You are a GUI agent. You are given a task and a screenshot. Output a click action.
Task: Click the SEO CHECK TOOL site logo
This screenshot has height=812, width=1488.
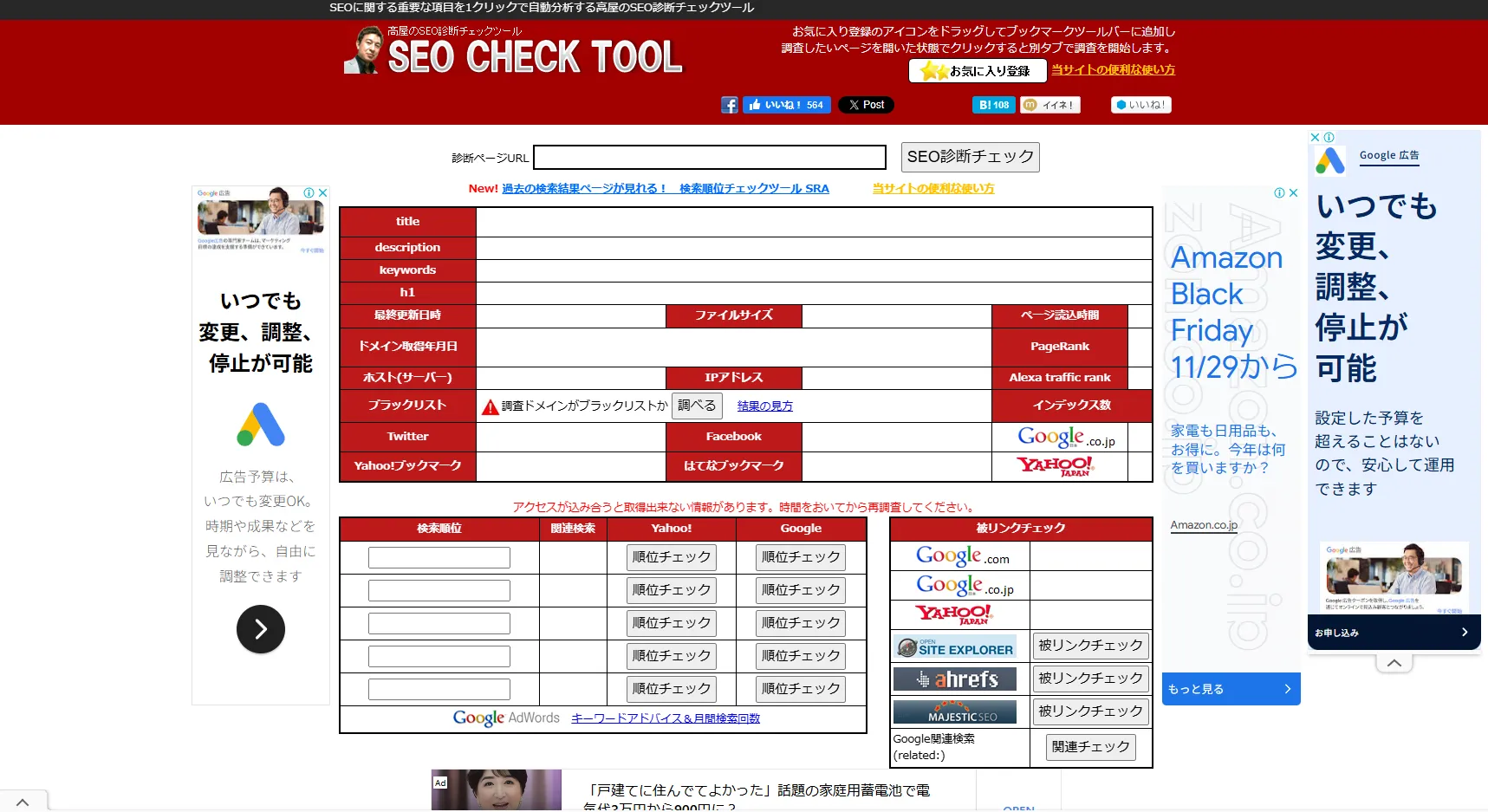[x=514, y=51]
